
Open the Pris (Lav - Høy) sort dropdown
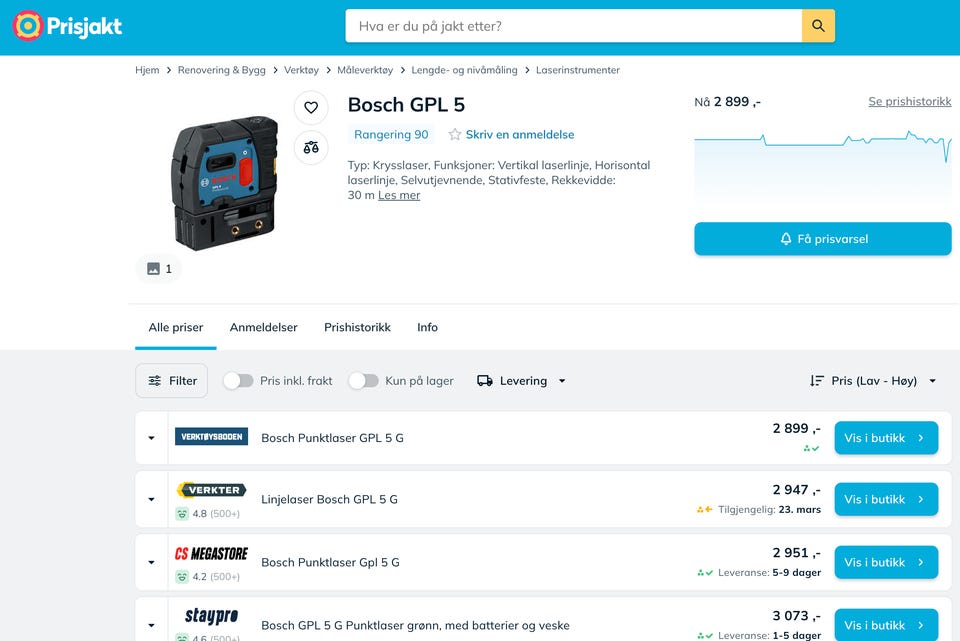pos(873,381)
